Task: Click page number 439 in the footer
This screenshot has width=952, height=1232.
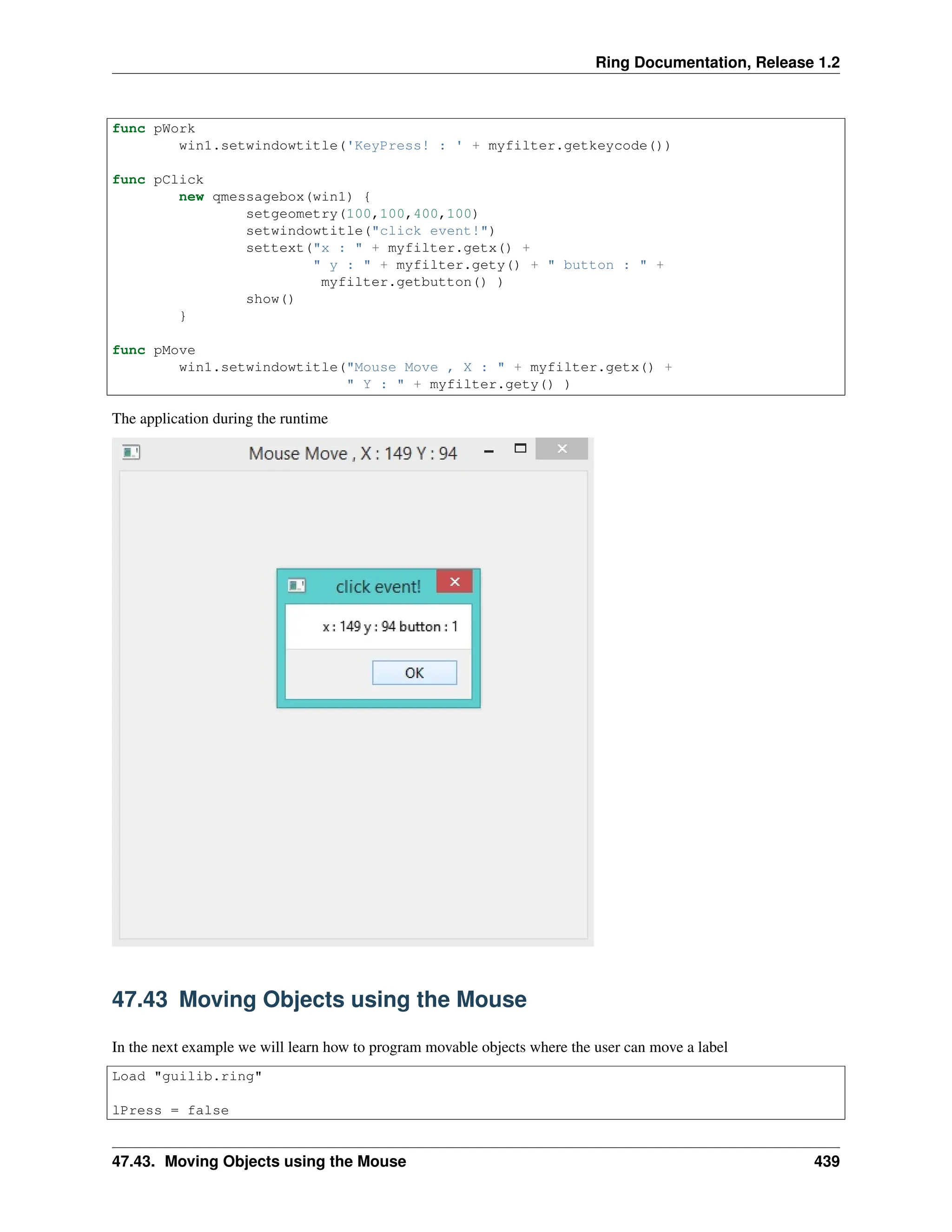Action: click(826, 1161)
